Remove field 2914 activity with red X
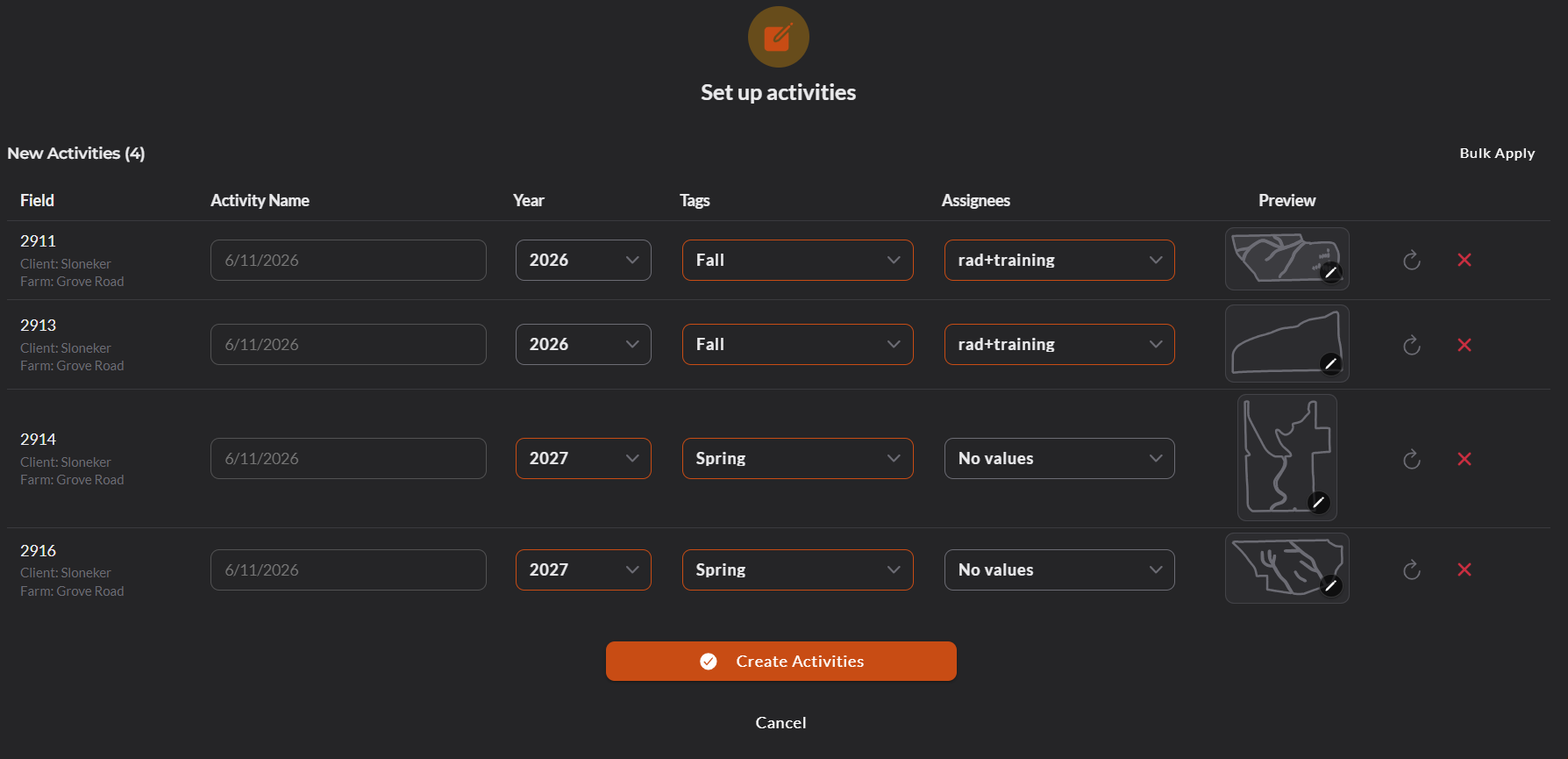1568x759 pixels. coord(1465,459)
